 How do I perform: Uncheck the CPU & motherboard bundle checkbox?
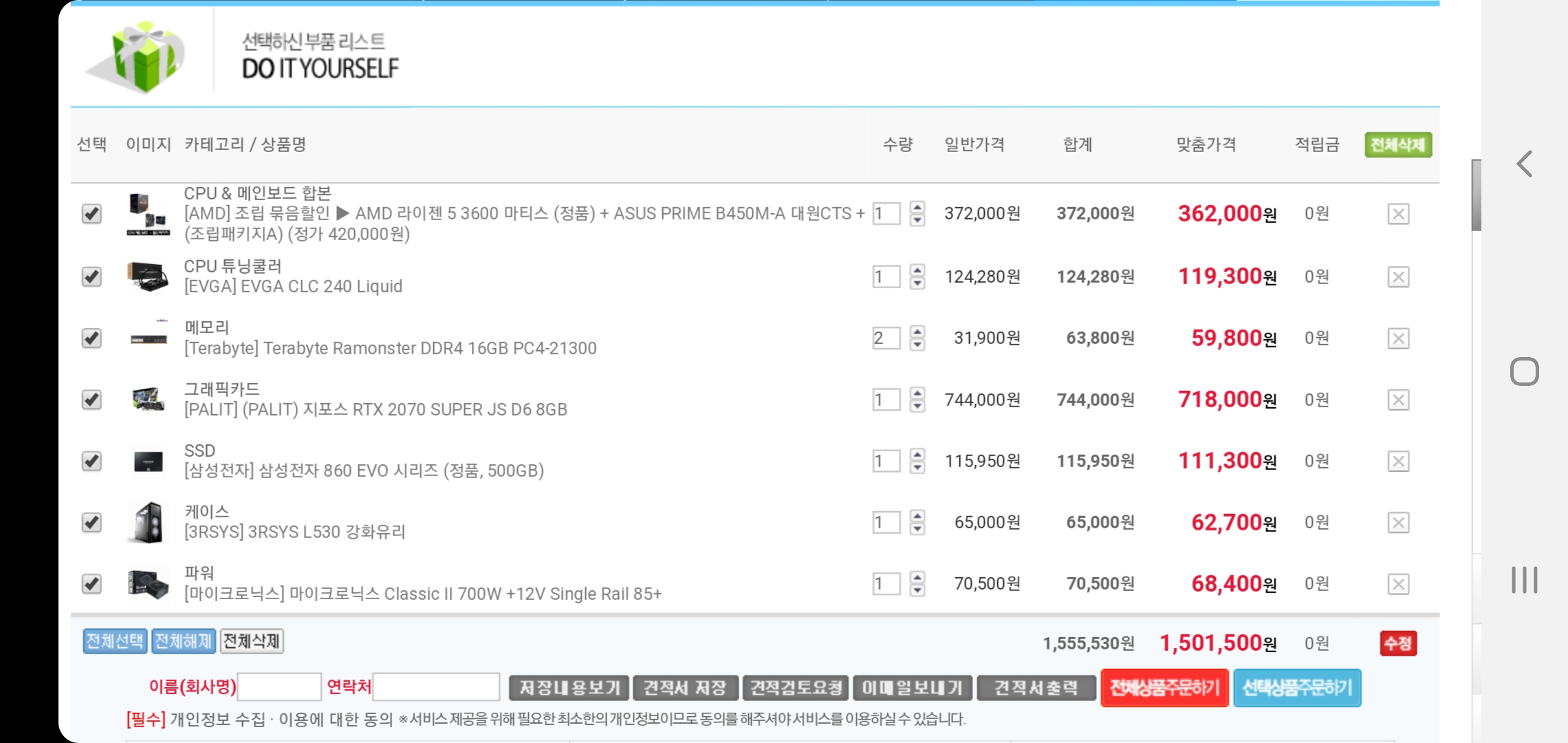click(91, 214)
